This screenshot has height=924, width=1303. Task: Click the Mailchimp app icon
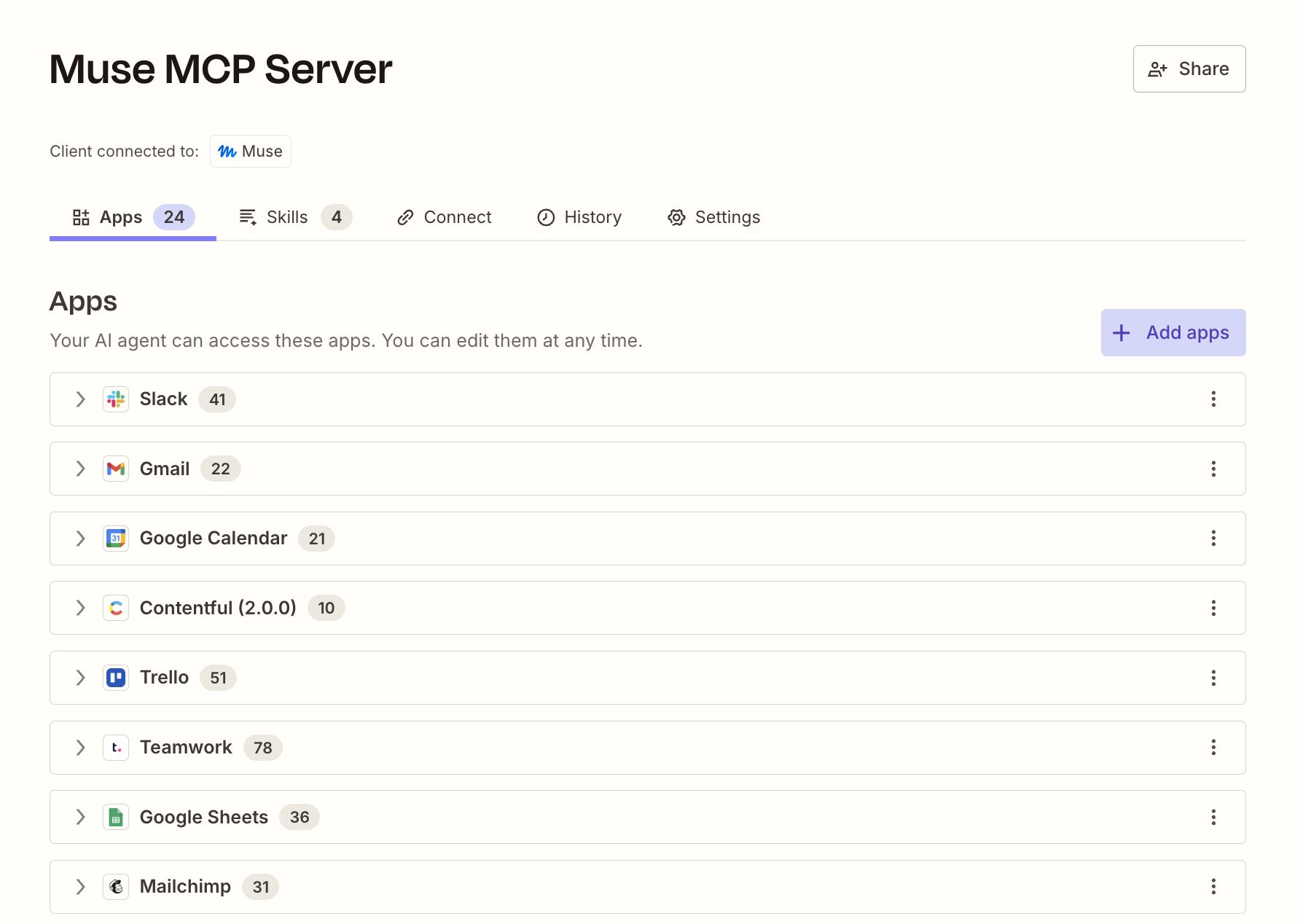click(x=116, y=887)
